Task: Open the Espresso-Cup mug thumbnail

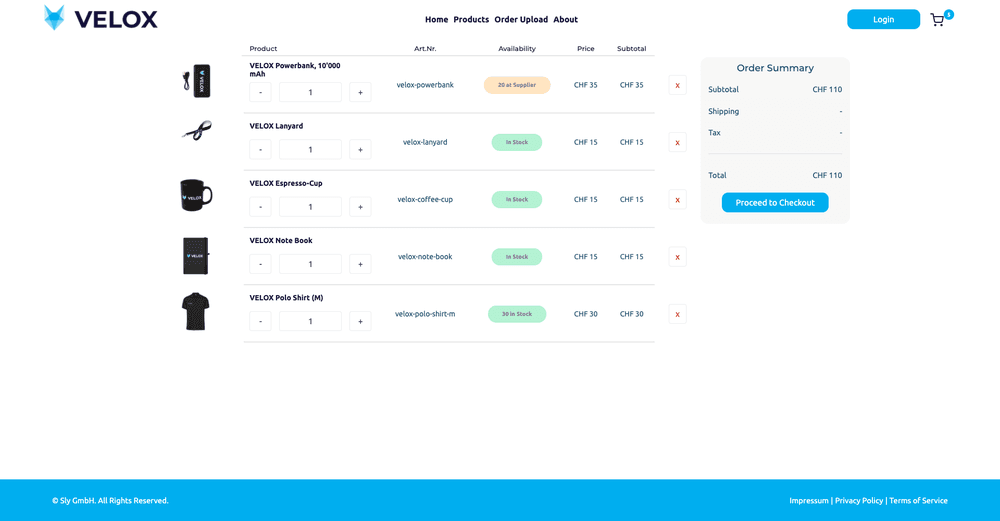Action: coord(196,194)
